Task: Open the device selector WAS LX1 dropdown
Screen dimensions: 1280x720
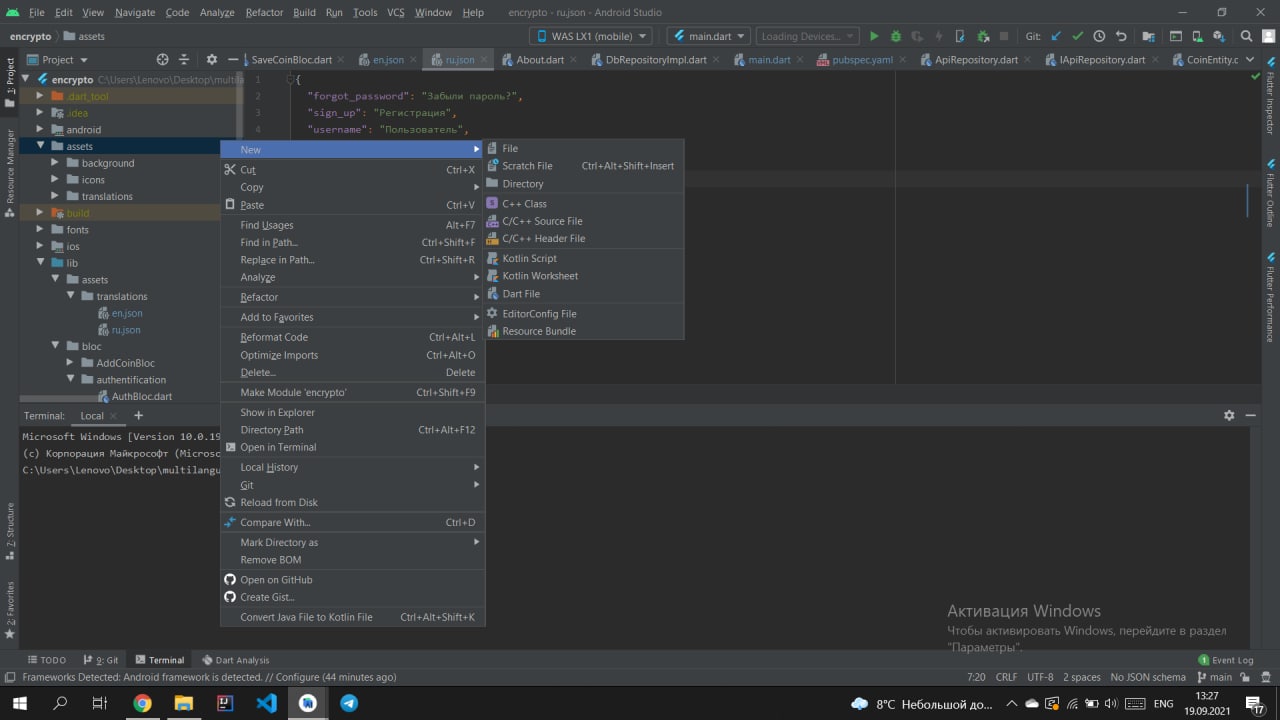Action: (590, 36)
